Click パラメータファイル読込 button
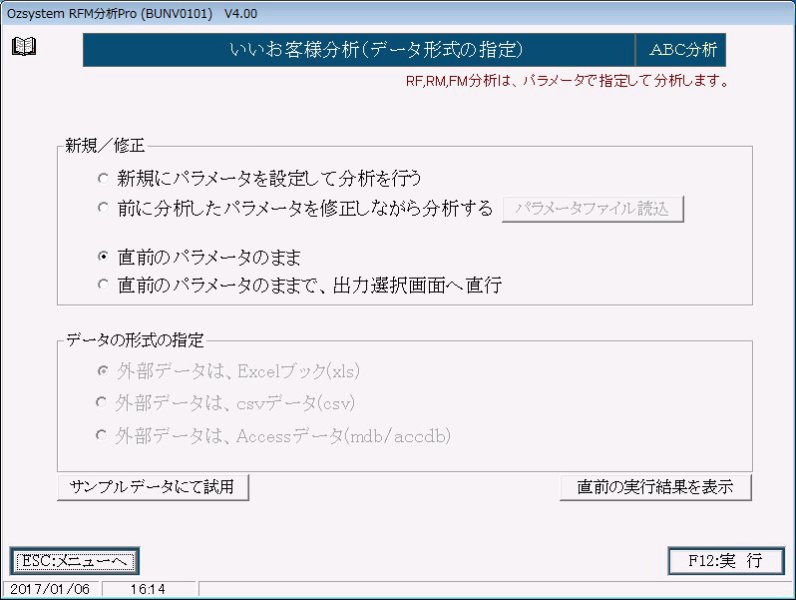 pos(592,209)
